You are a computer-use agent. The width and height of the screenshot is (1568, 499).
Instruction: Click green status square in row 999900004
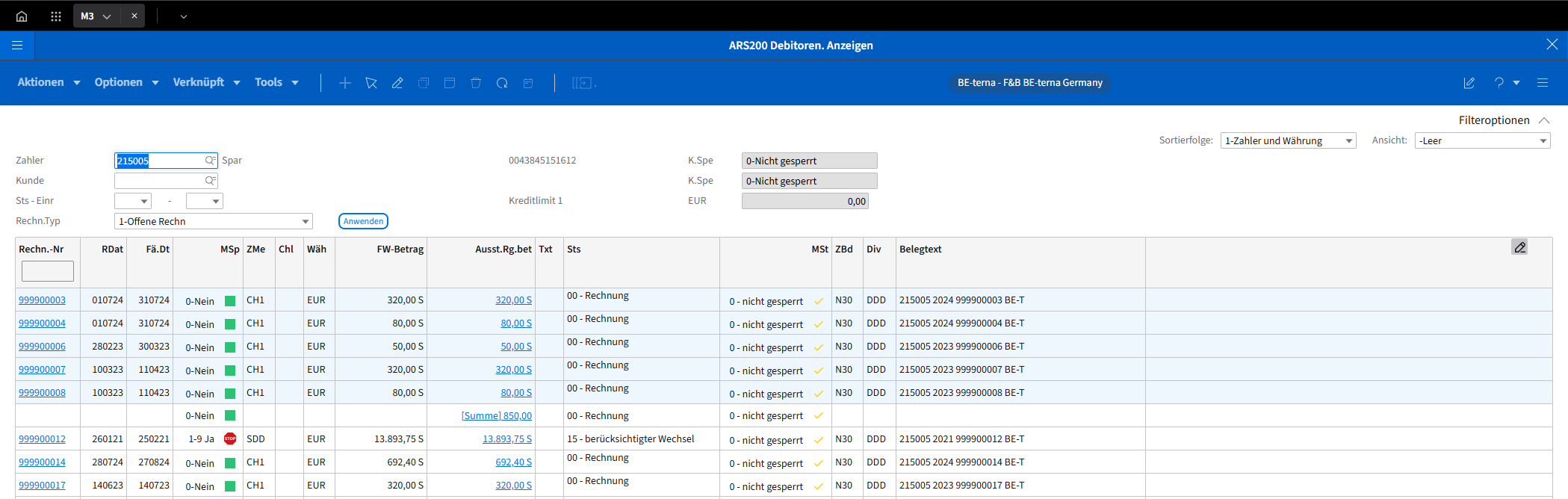(230, 324)
